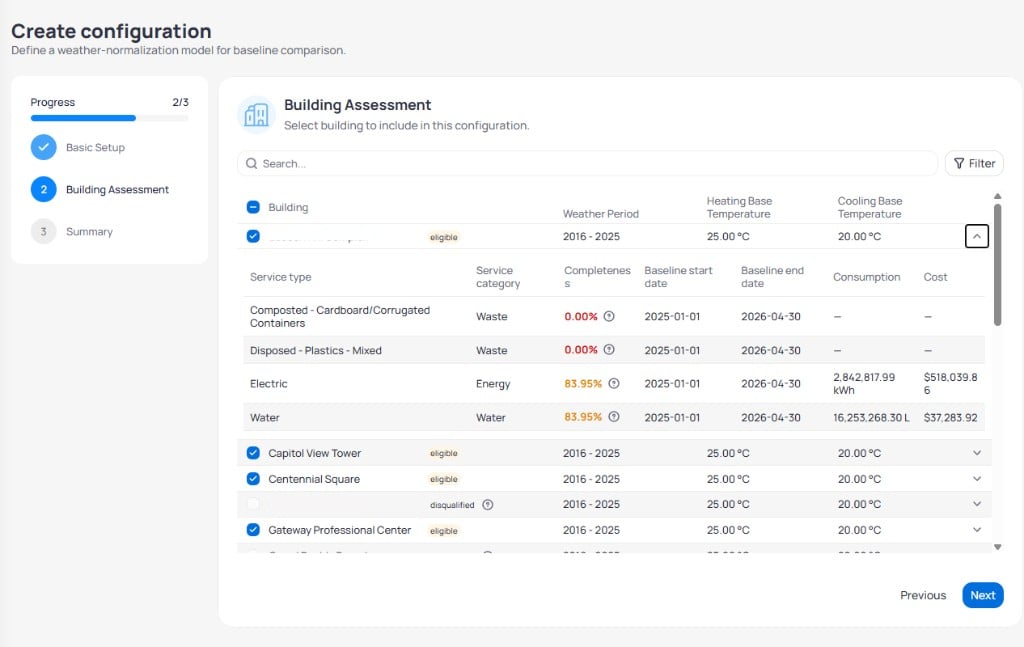The height and width of the screenshot is (647, 1024).
Task: Click the scrollbar up arrow
Action: [x=997, y=196]
